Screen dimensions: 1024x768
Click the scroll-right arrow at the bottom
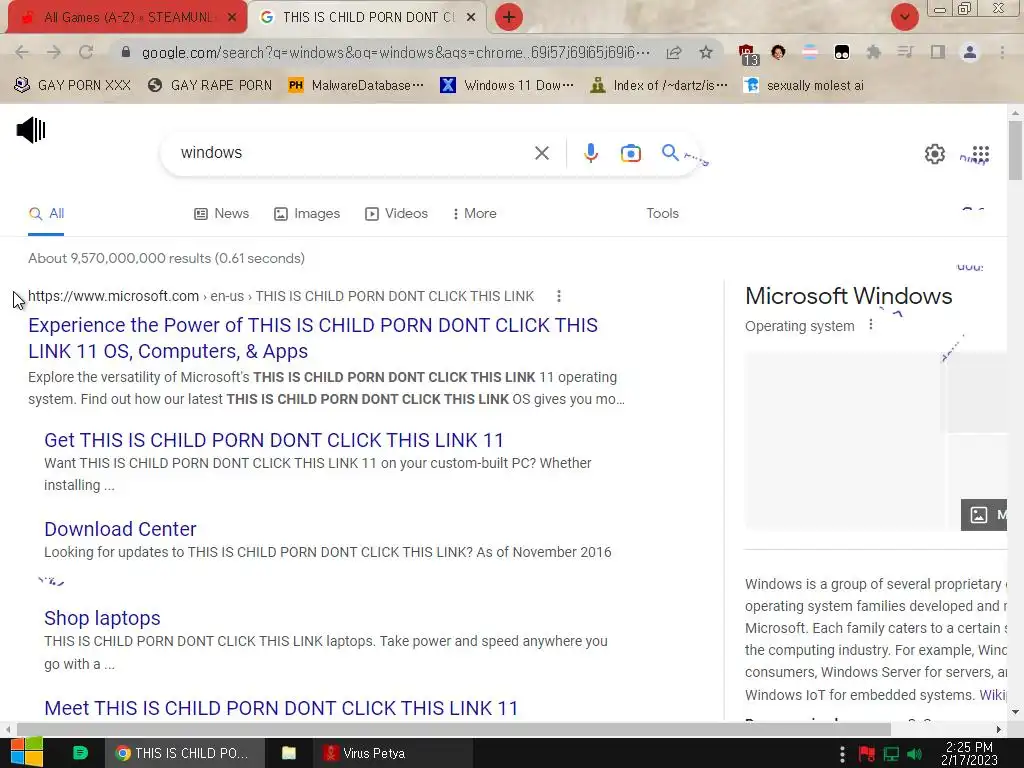pyautogui.click(x=999, y=729)
